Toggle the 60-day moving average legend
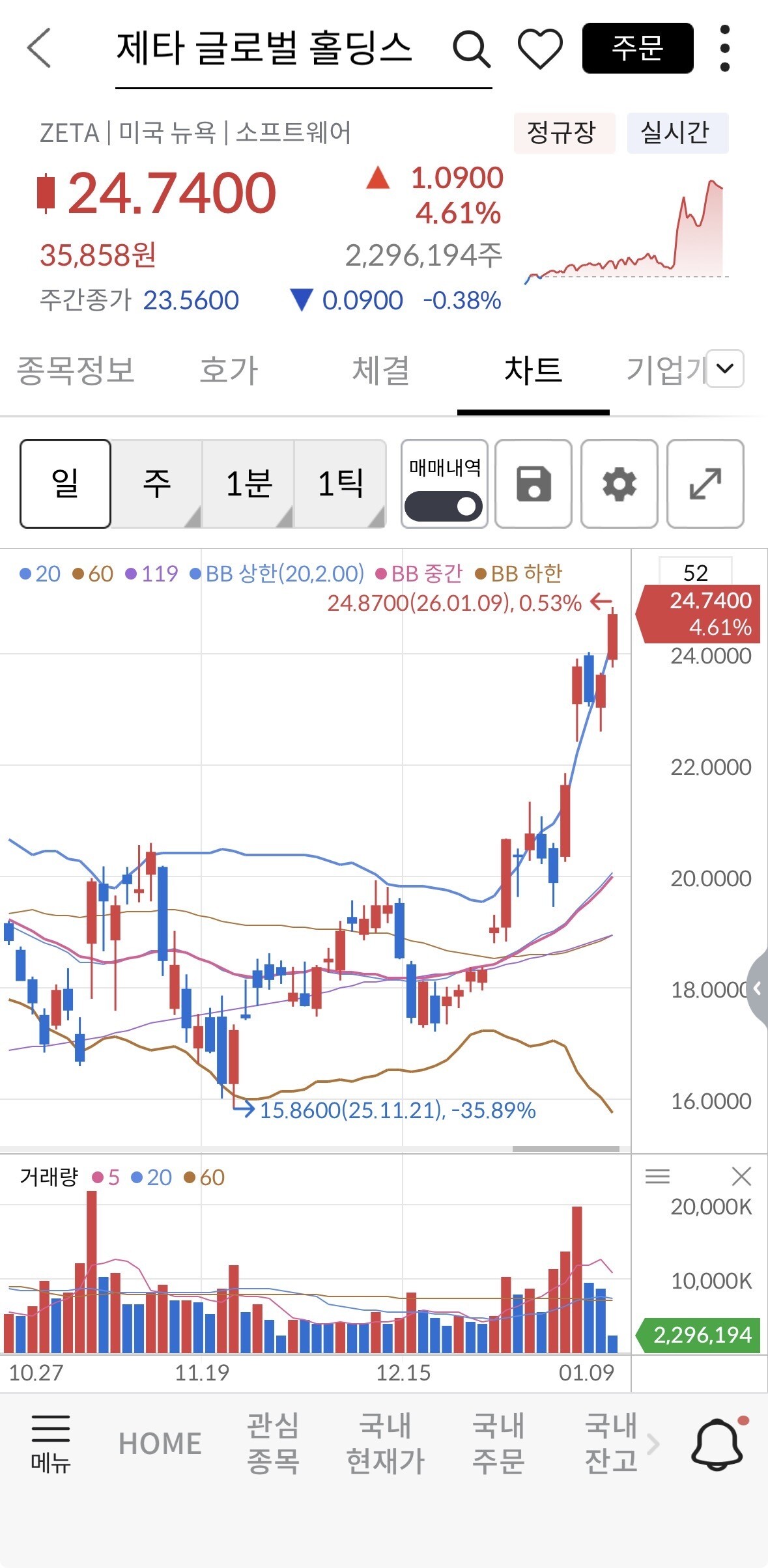This screenshot has width=768, height=1568. click(x=93, y=574)
